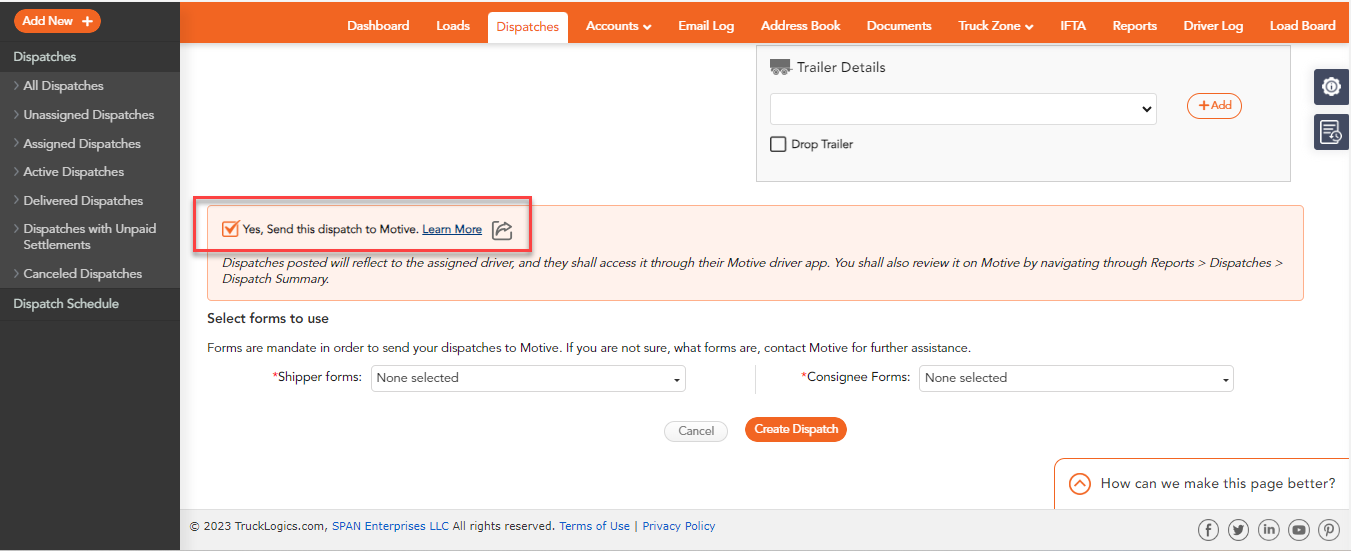The image size is (1351, 551).
Task: Open the IFTA tab
Action: point(1073,26)
